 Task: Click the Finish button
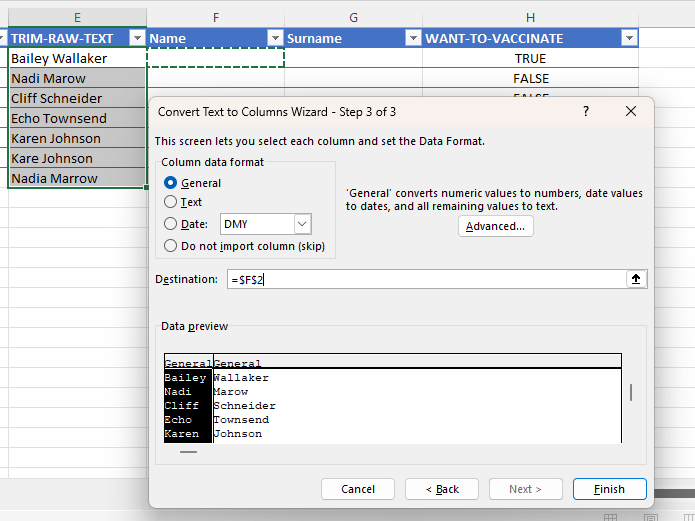pyautogui.click(x=609, y=489)
